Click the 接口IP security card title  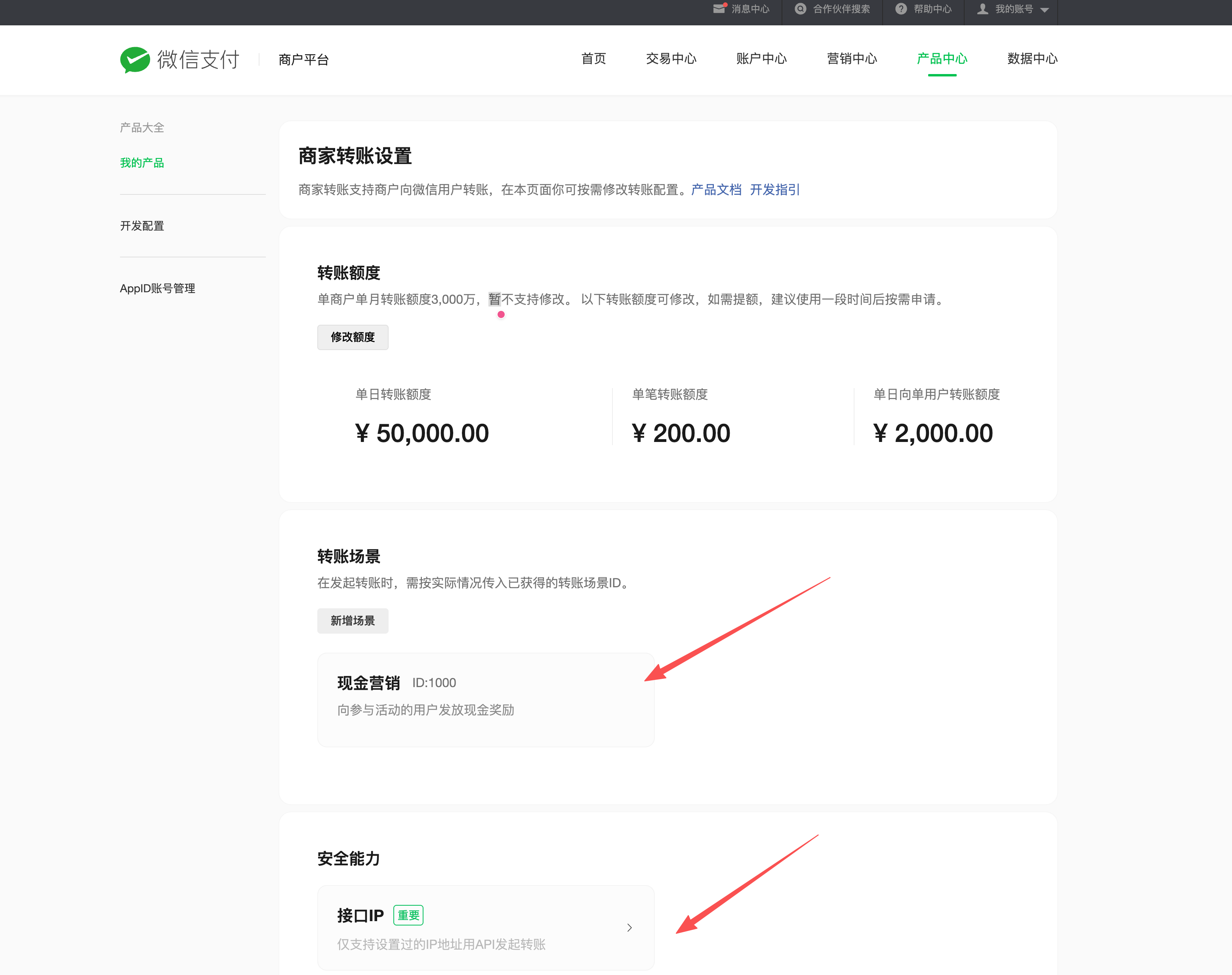[x=360, y=916]
